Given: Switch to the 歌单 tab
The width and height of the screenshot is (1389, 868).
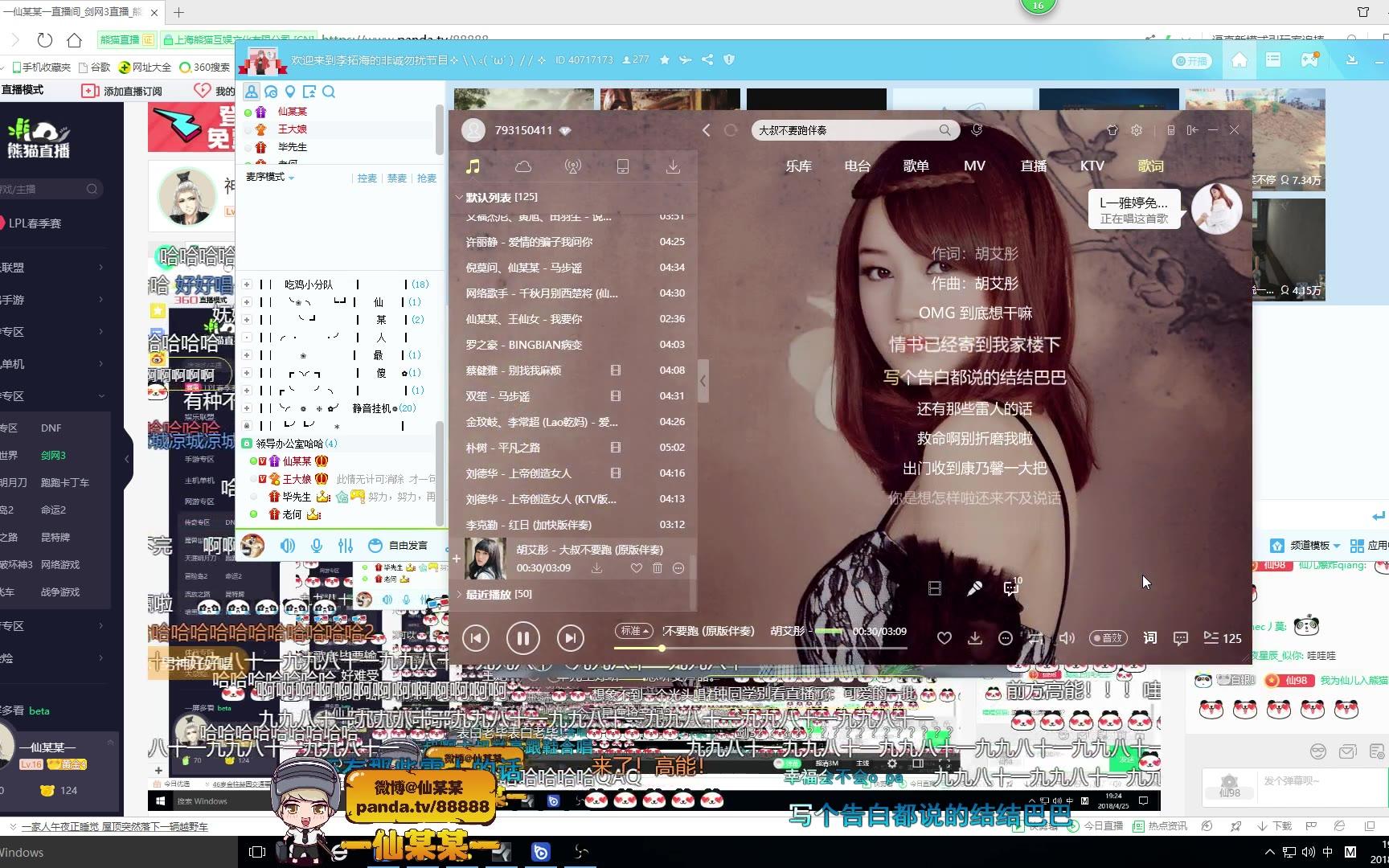Looking at the screenshot, I should click(x=916, y=166).
